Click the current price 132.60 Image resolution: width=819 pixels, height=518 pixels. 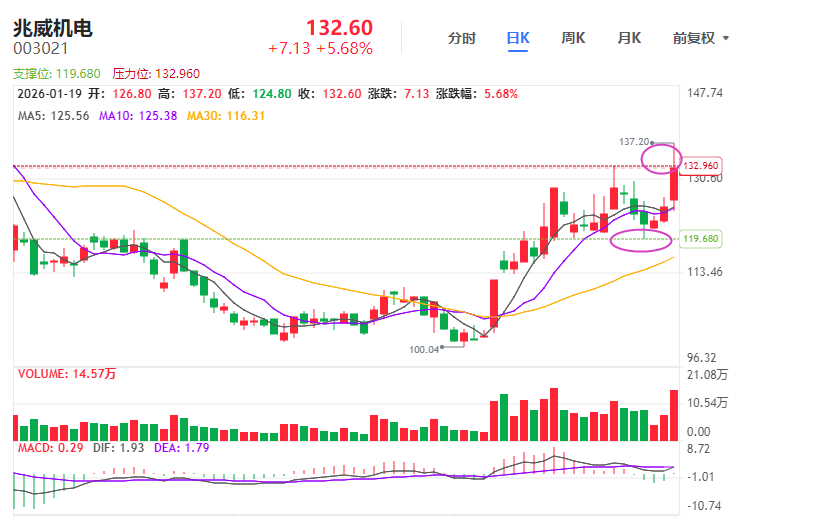point(339,28)
